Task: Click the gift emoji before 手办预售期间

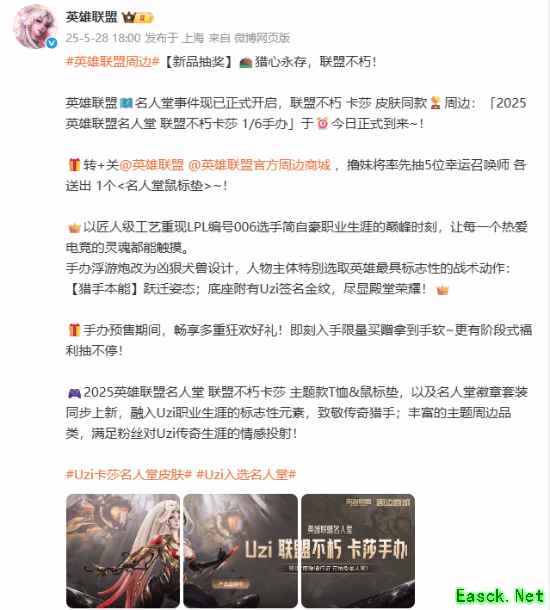Action: pyautogui.click(x=74, y=330)
